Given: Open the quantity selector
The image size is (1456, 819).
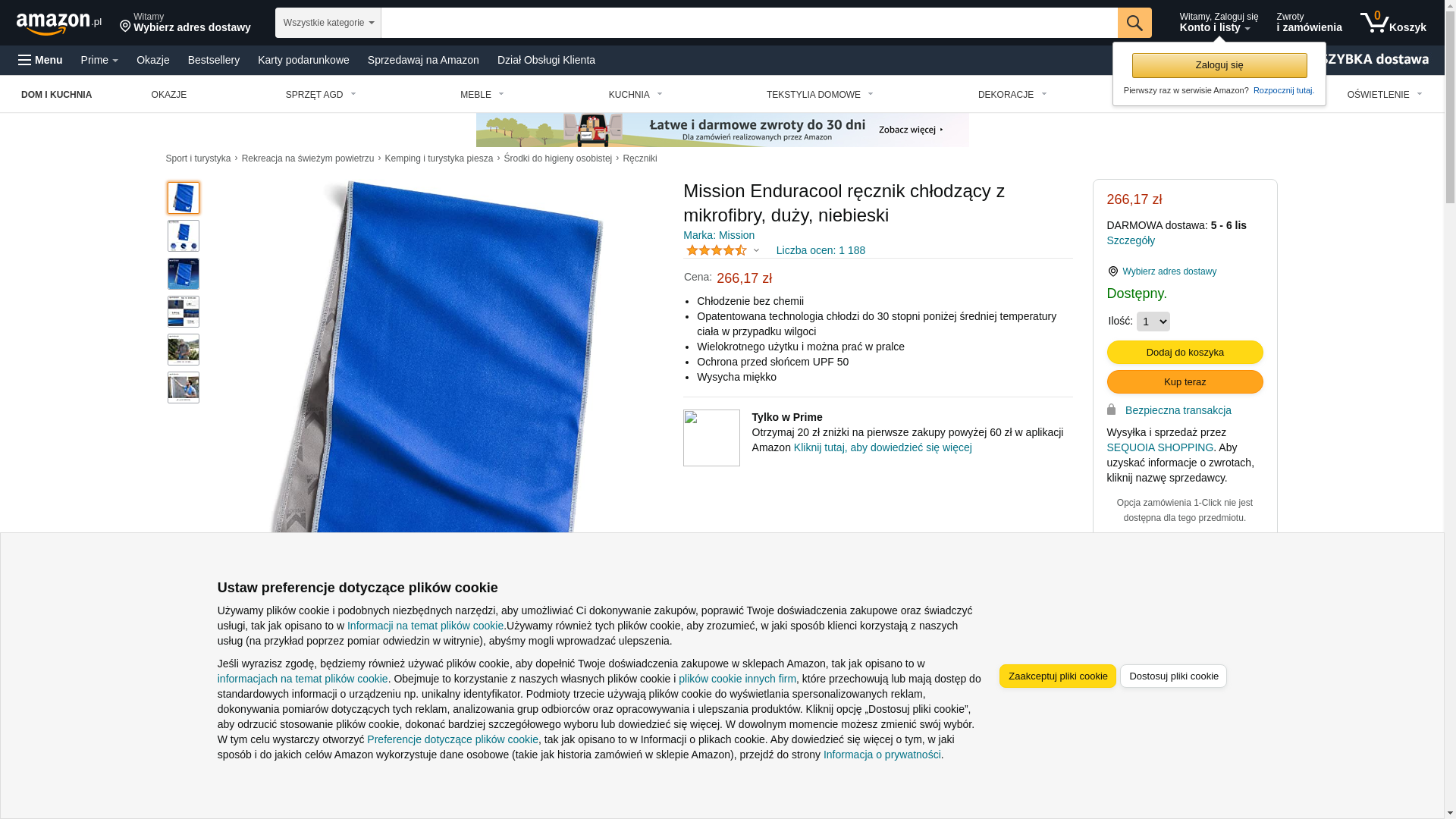Looking at the screenshot, I should click(1153, 322).
